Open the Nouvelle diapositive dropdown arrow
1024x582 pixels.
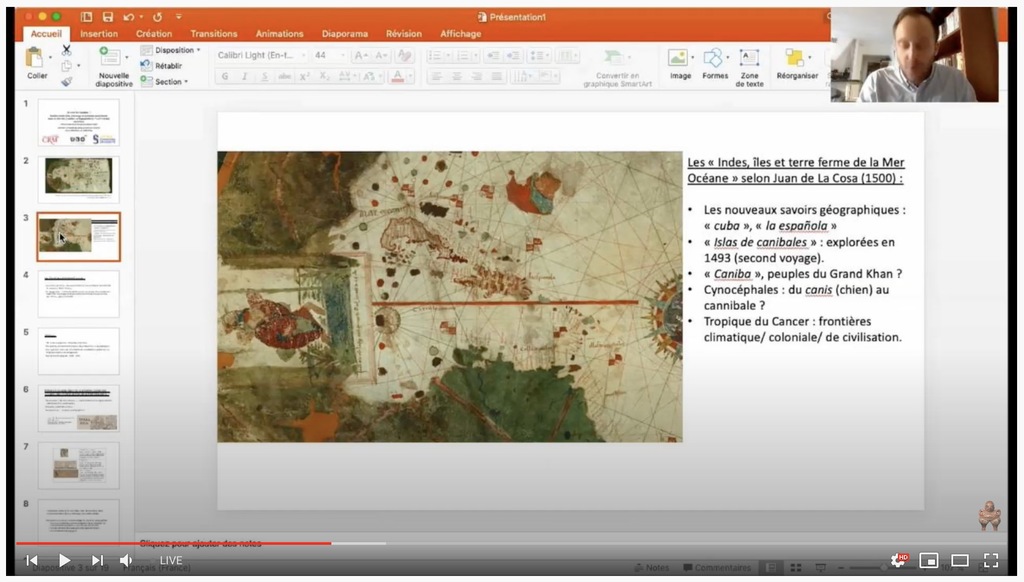coord(126,57)
